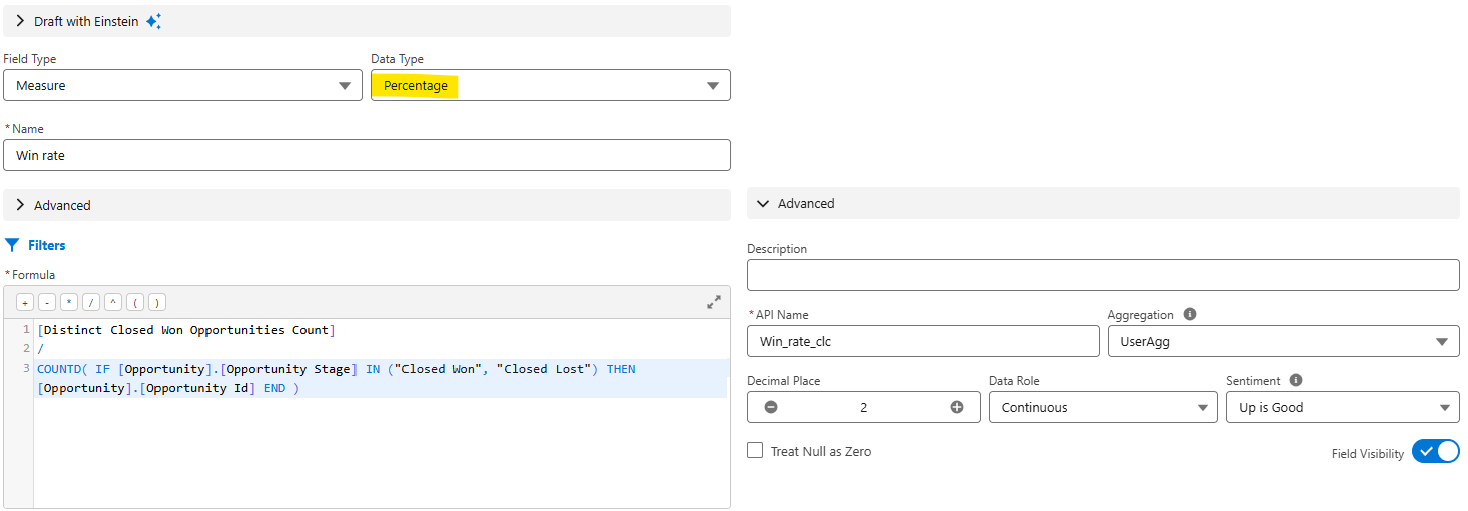Enable the Treat Null as Zero checkbox
The image size is (1468, 511).
point(755,451)
